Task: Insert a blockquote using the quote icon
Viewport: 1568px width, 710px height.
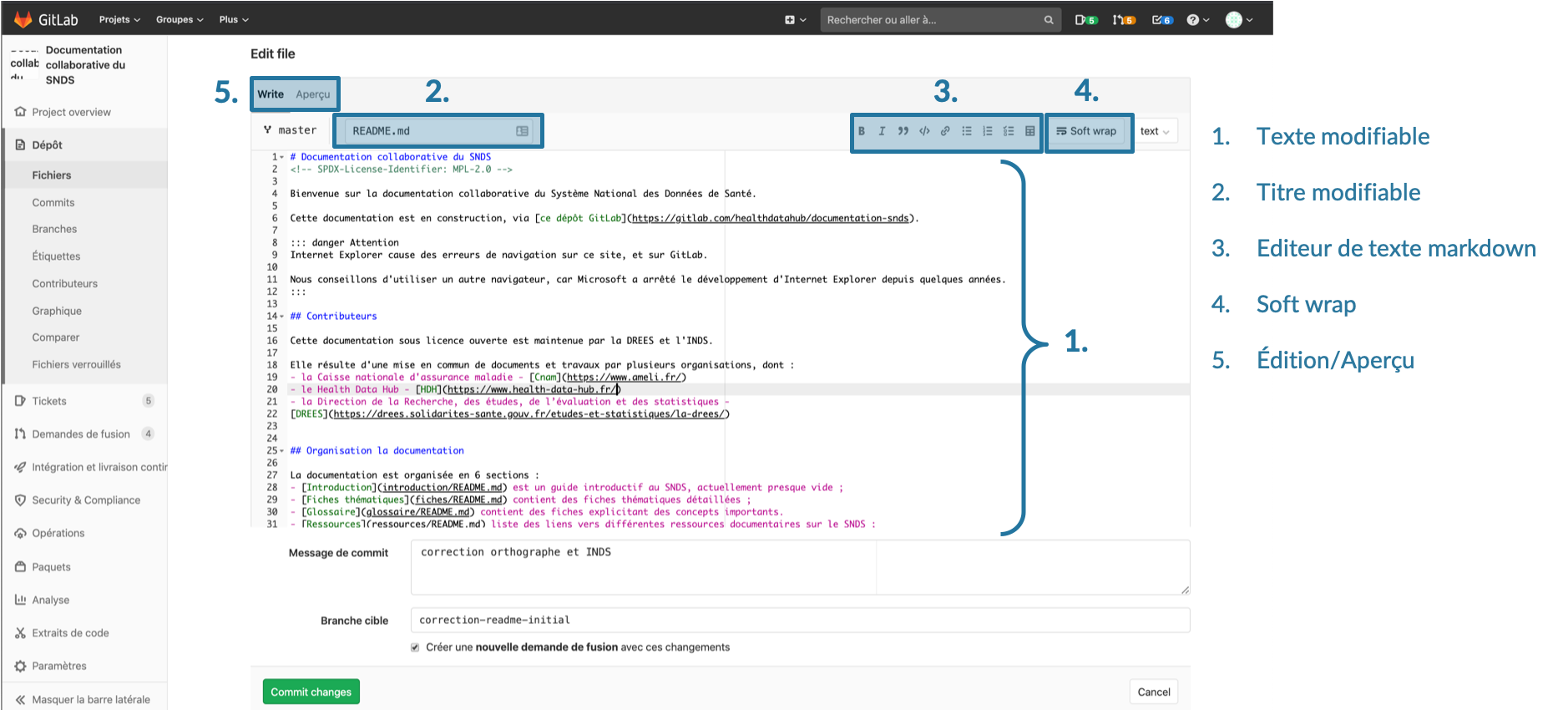Action: click(x=903, y=131)
